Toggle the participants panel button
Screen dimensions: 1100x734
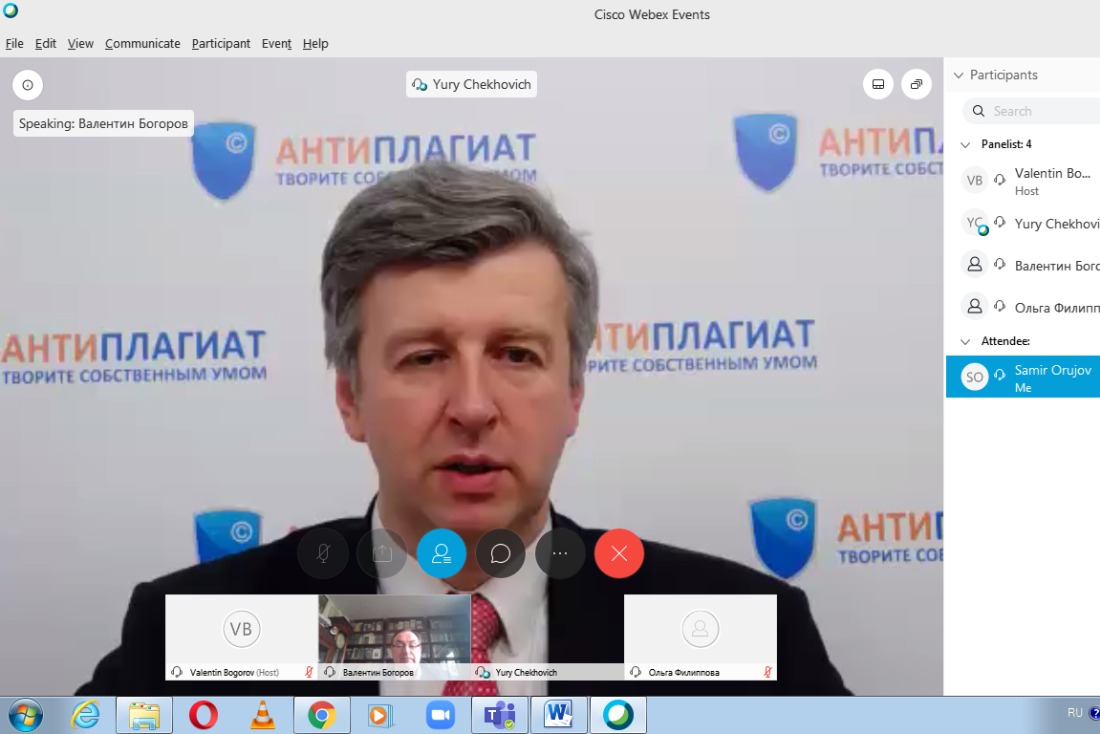coord(442,553)
